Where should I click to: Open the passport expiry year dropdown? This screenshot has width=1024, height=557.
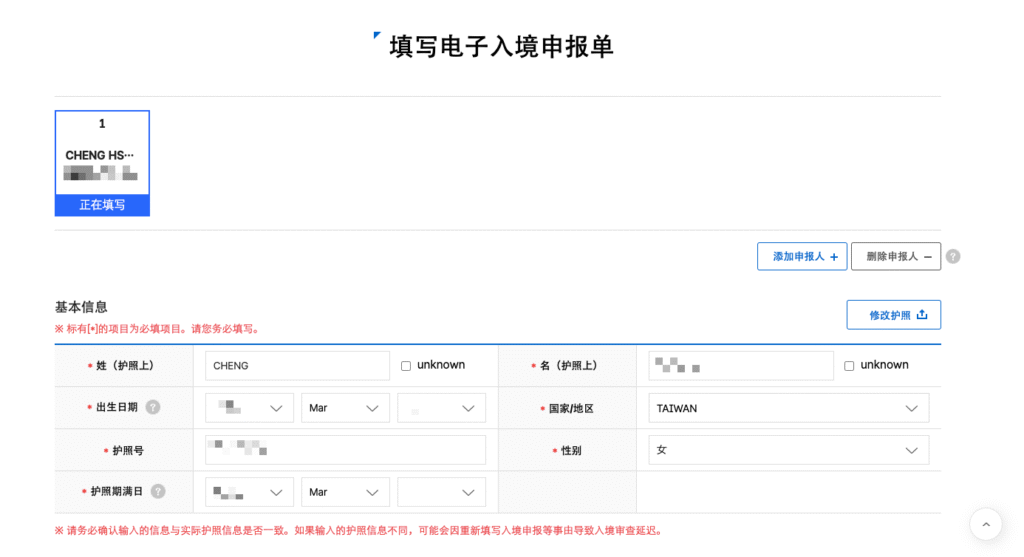tap(249, 492)
